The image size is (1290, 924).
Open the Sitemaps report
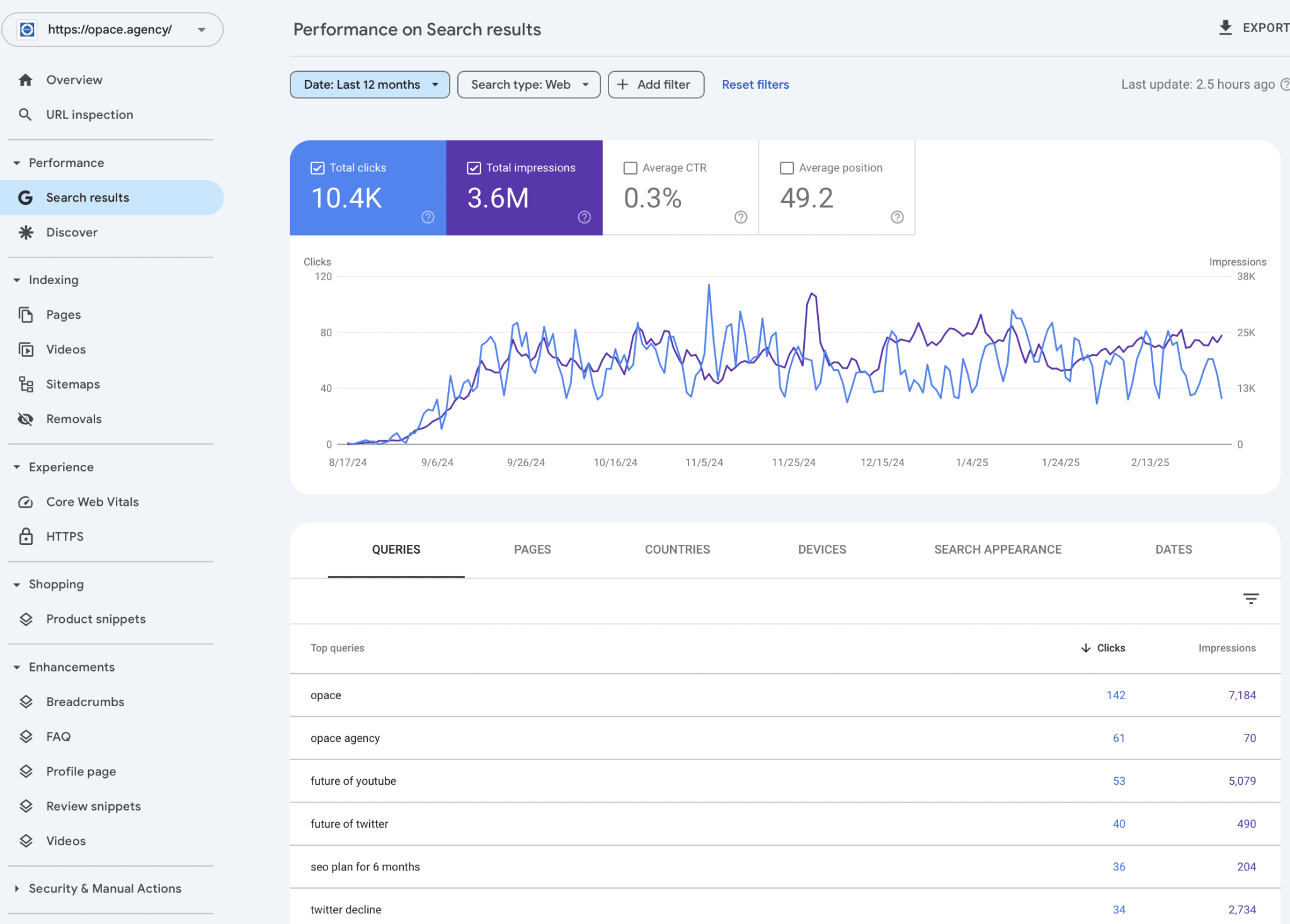tap(72, 384)
